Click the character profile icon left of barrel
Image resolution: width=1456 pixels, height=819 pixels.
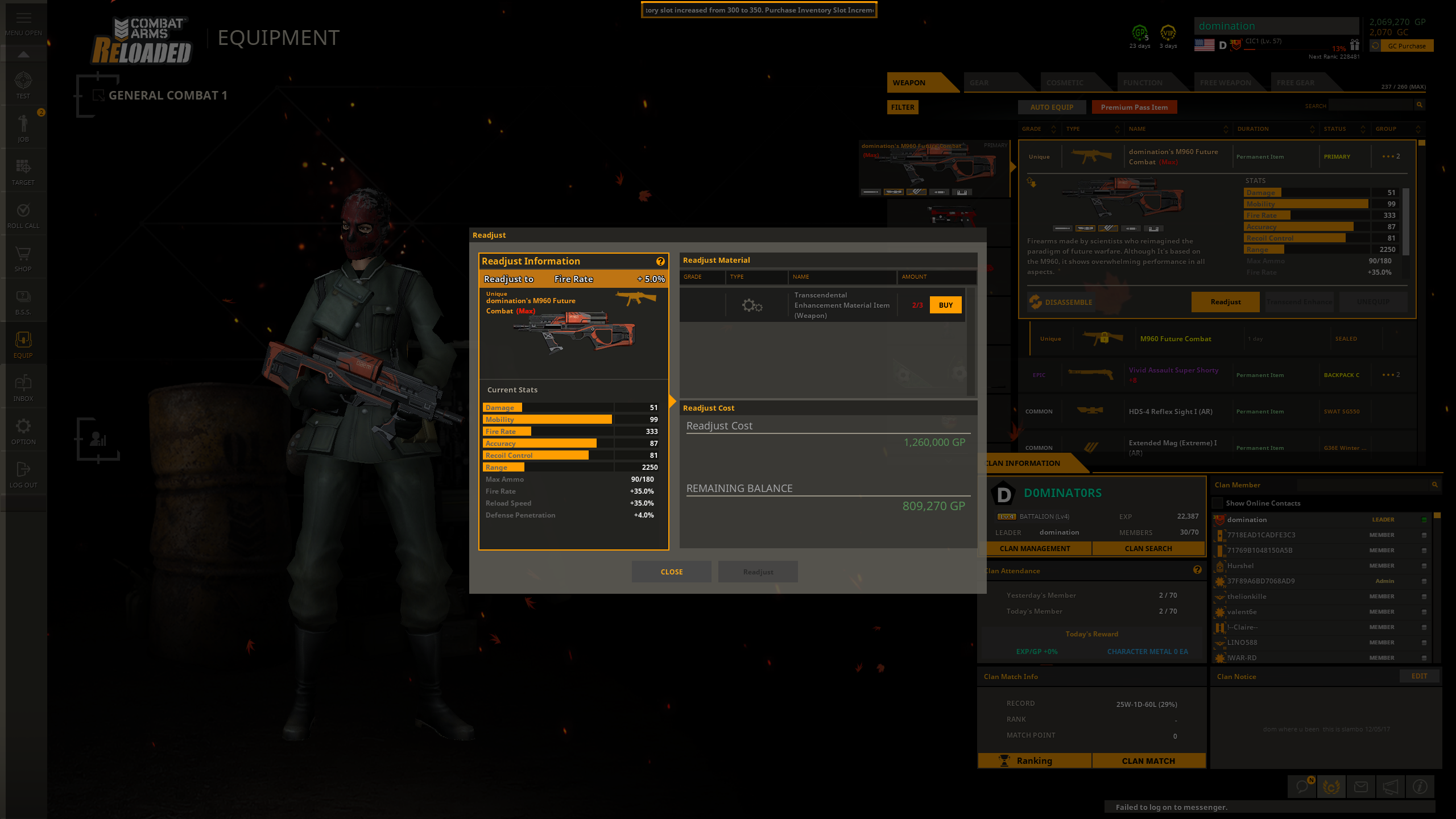coord(98,439)
